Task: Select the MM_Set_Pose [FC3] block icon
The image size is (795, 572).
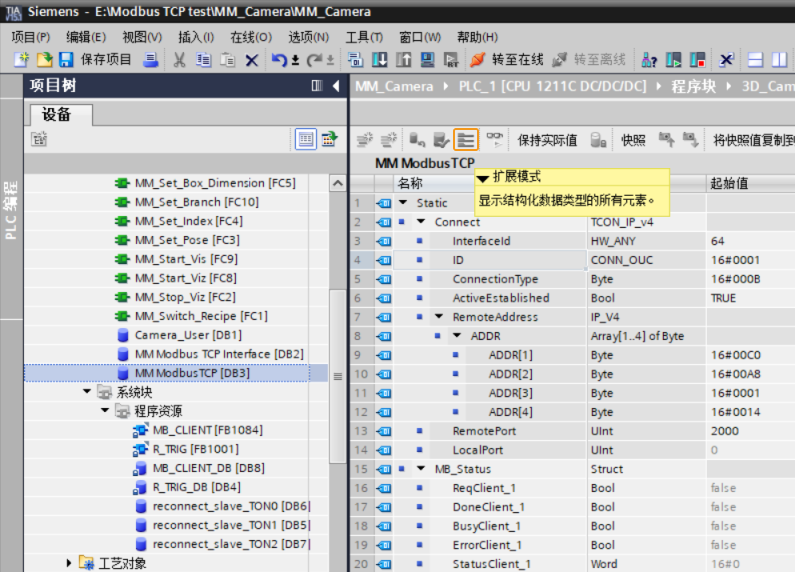Action: tap(122, 240)
